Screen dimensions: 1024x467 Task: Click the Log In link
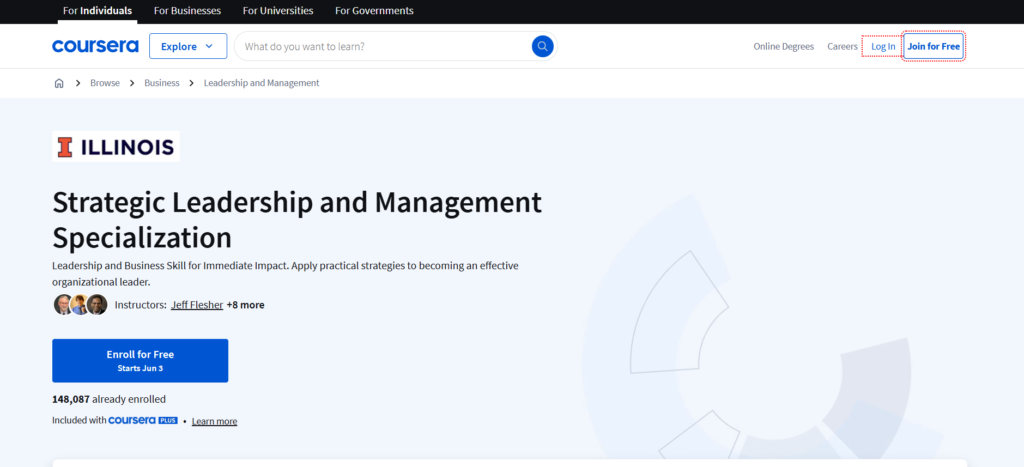[x=883, y=46]
